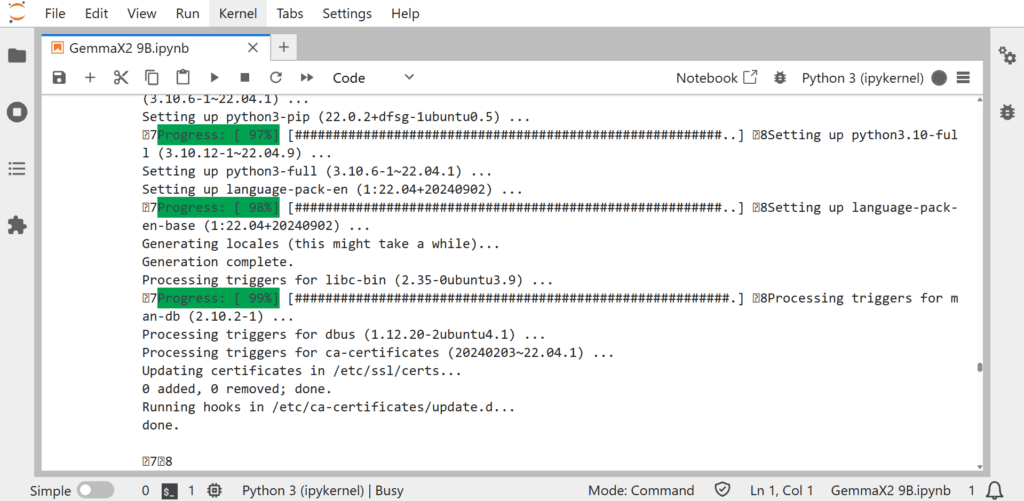Copy the selected cell
This screenshot has height=501, width=1024.
tap(152, 78)
